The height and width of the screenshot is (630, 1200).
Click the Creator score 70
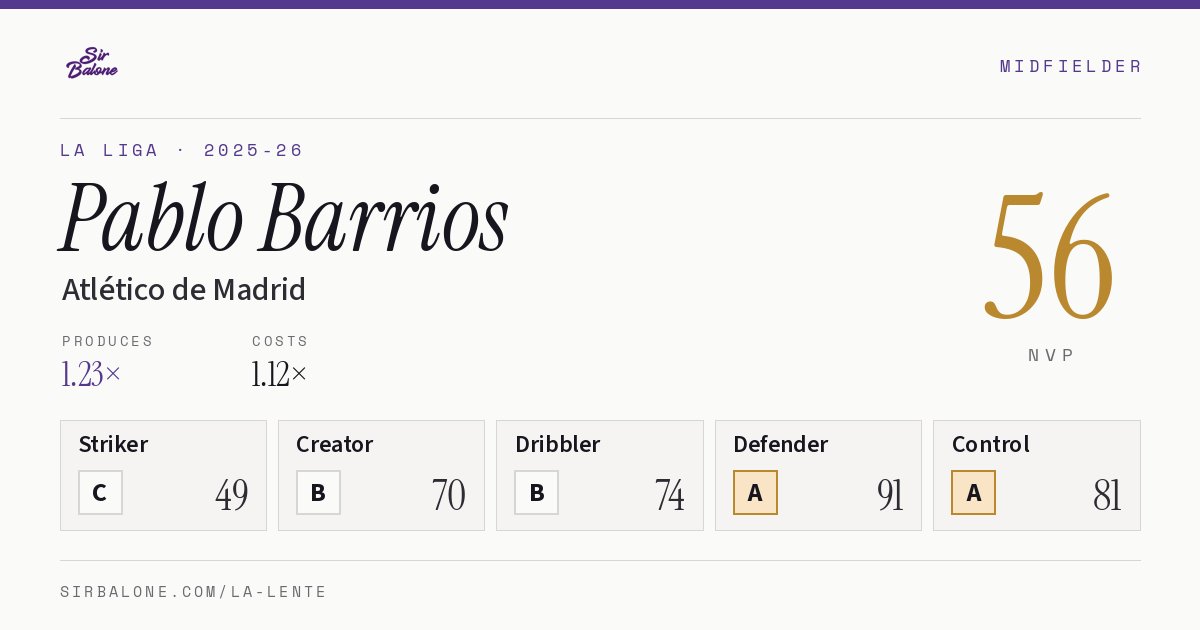[x=449, y=494]
